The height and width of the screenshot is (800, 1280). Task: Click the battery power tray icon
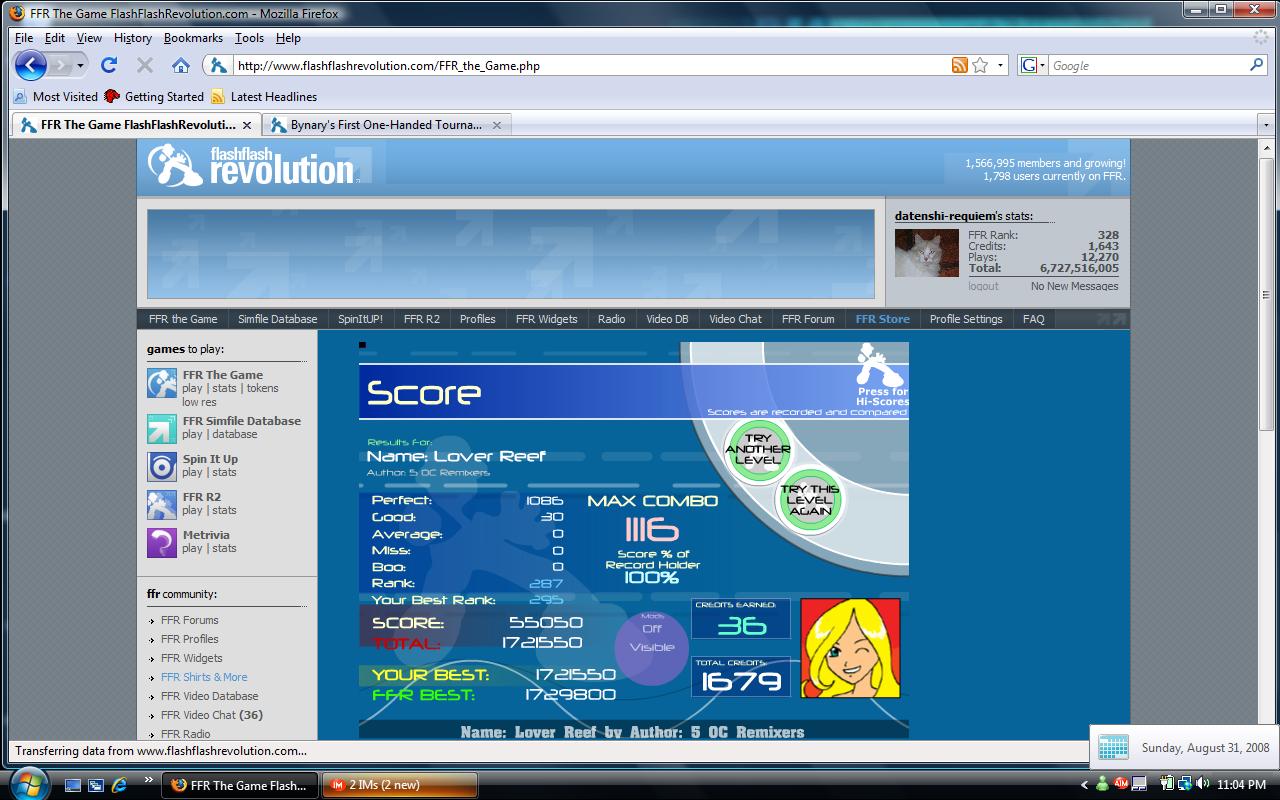coord(1167,784)
